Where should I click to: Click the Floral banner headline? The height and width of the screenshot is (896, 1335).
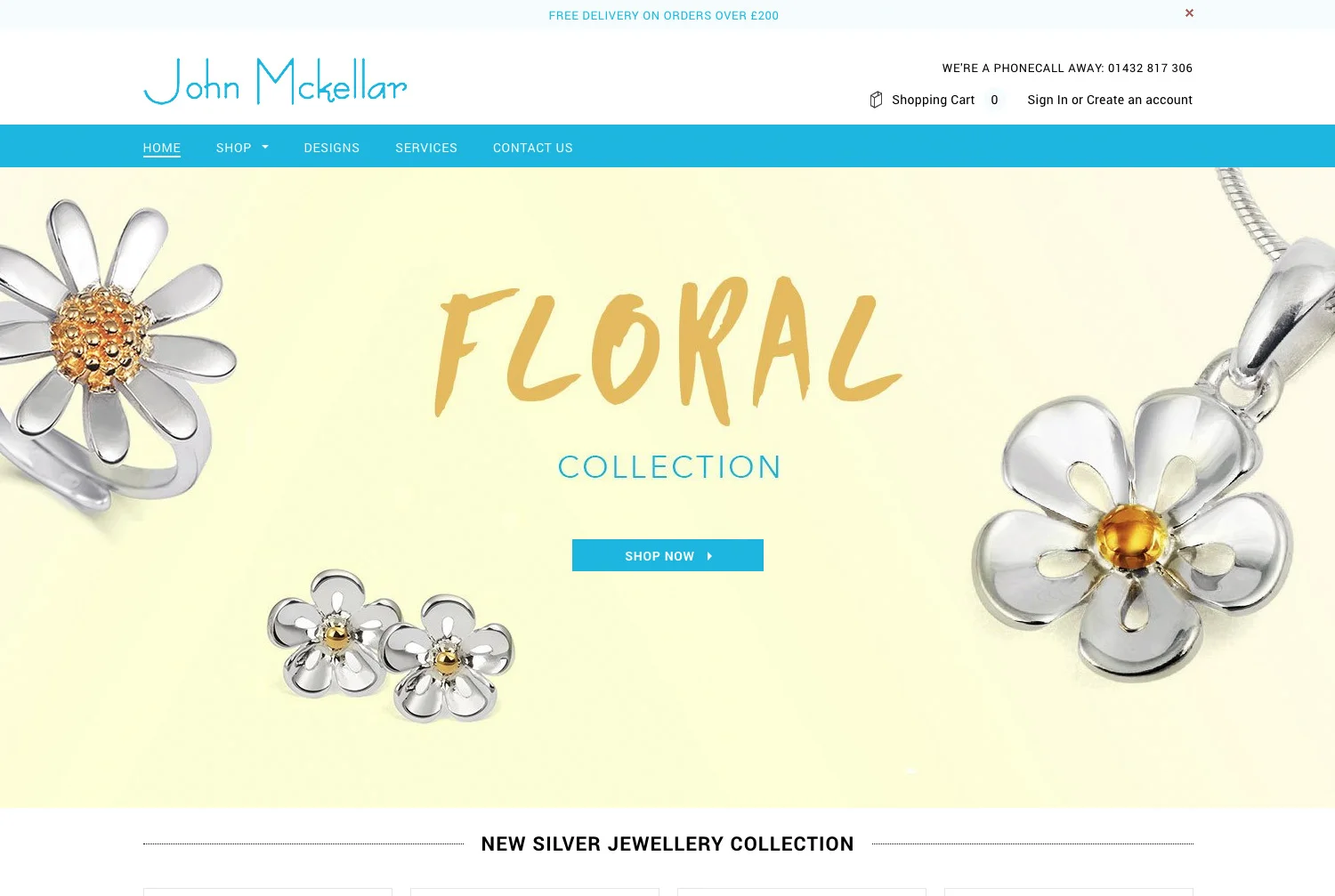point(667,350)
